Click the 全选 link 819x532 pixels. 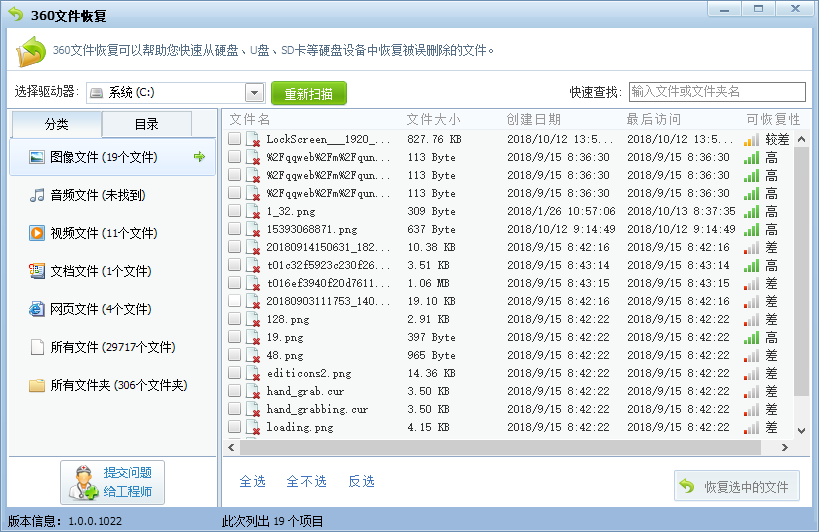coord(252,482)
